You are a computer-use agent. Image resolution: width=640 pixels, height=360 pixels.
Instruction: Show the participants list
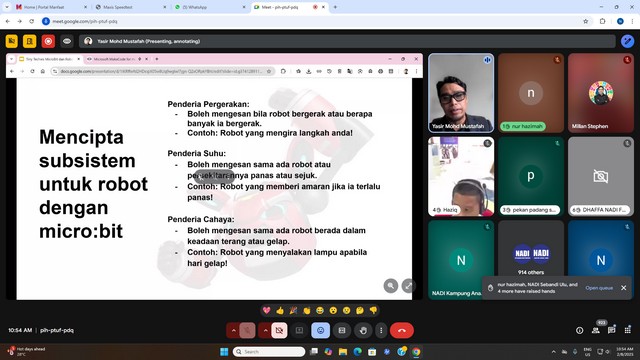[x=596, y=330]
